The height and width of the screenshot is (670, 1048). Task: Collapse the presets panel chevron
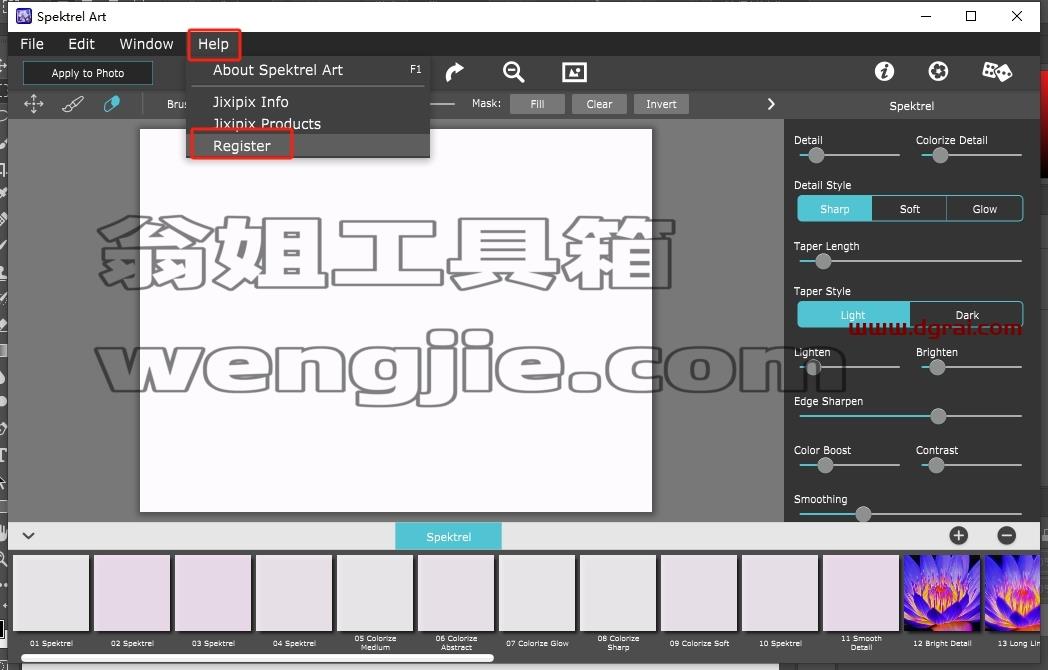[28, 536]
